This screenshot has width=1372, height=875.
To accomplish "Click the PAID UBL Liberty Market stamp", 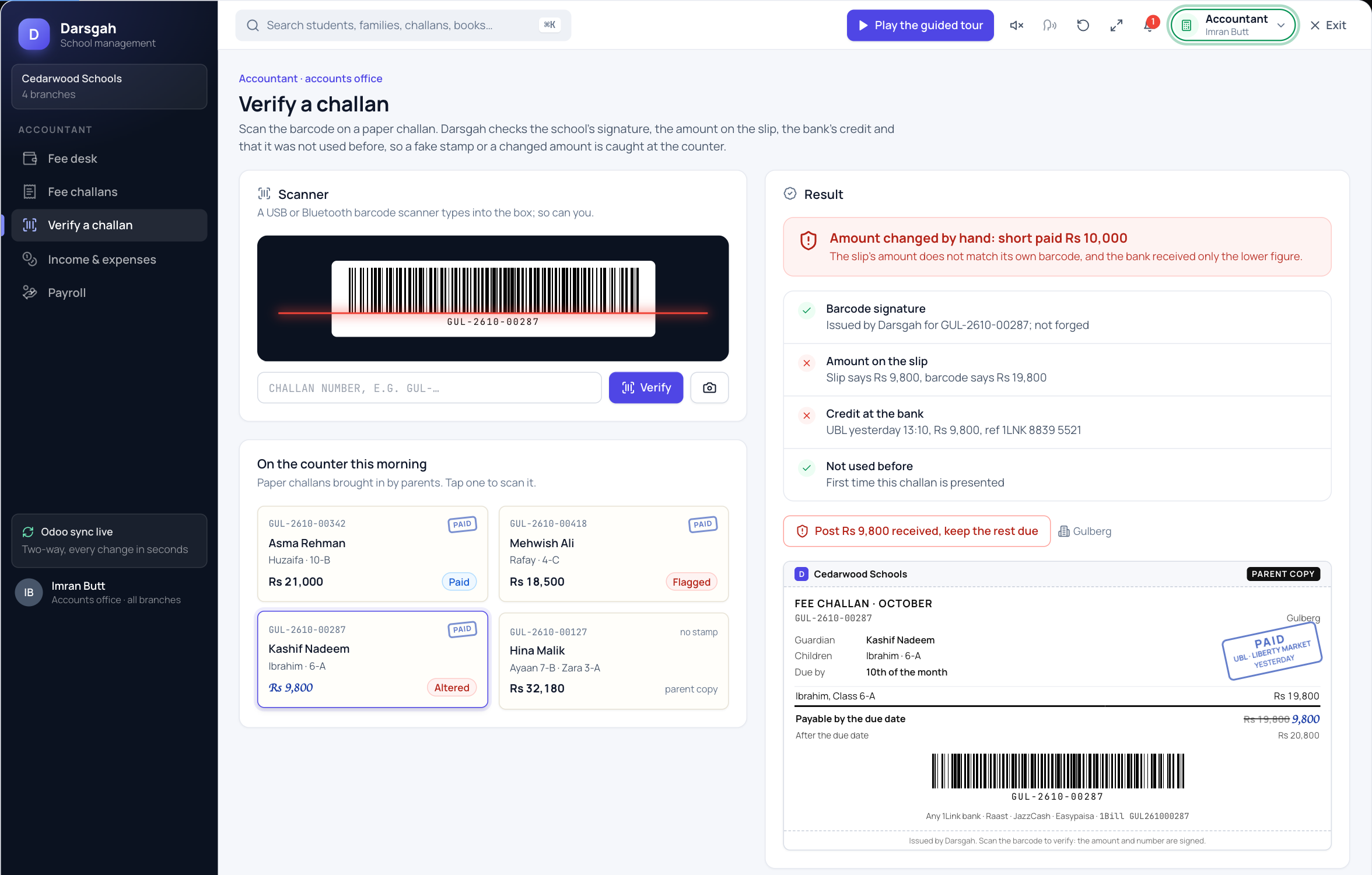I will 1272,652.
